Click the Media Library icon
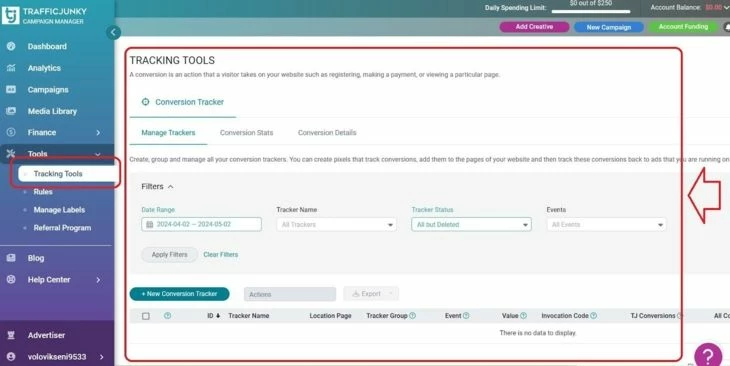The width and height of the screenshot is (730, 366). pyautogui.click(x=11, y=111)
